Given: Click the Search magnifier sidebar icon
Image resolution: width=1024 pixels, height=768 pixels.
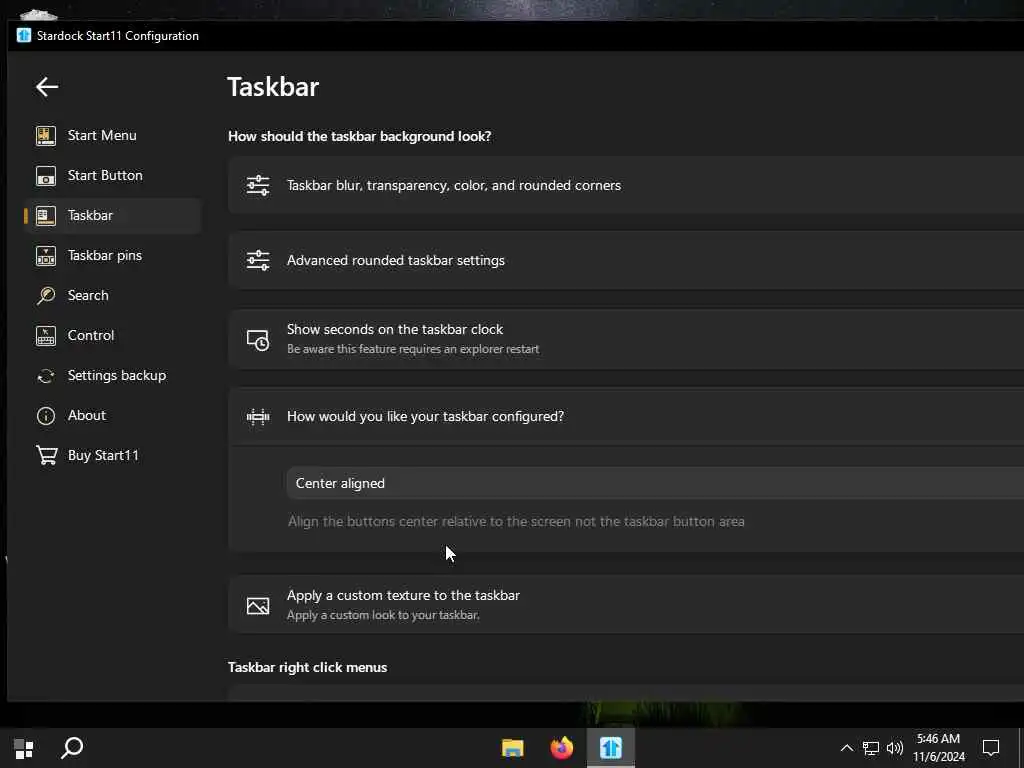Looking at the screenshot, I should pyautogui.click(x=46, y=295).
